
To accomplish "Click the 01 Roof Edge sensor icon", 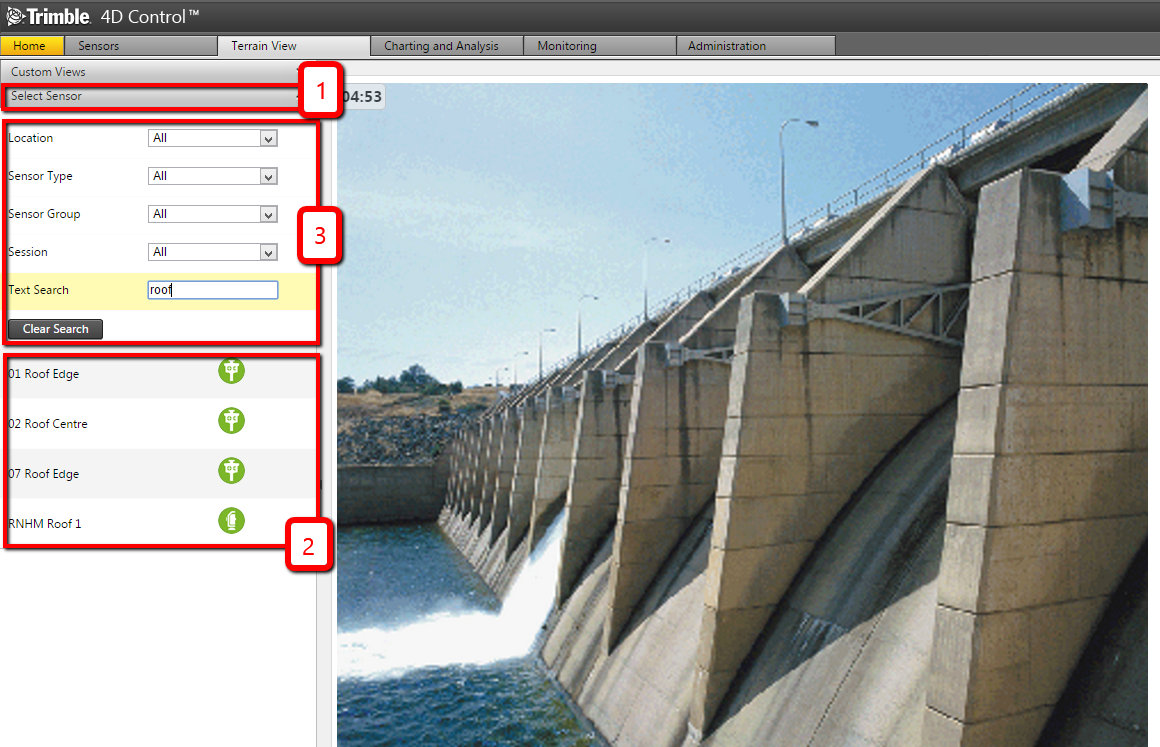I will pos(232,371).
